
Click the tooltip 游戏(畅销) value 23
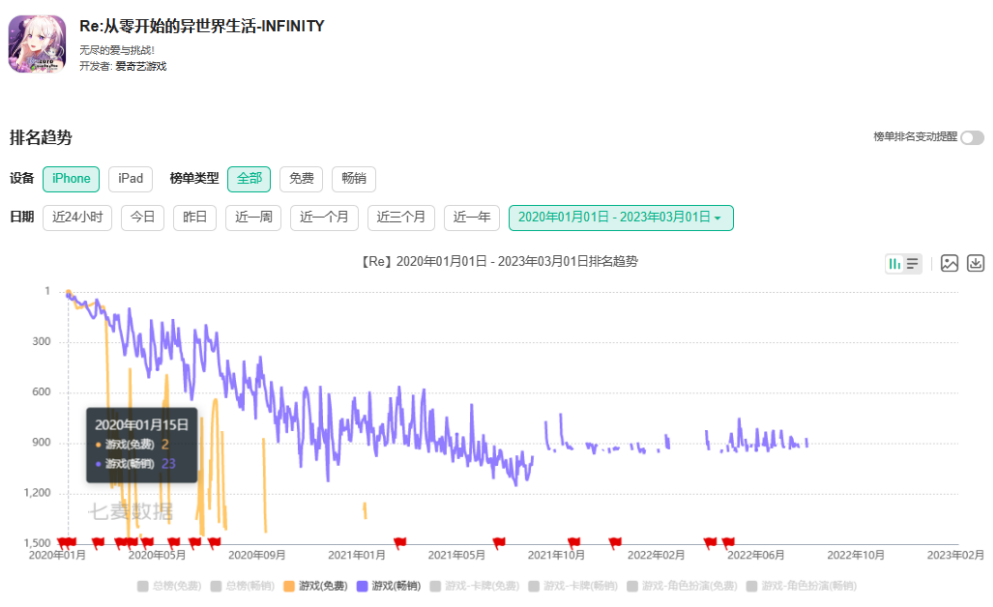pyautogui.click(x=168, y=464)
